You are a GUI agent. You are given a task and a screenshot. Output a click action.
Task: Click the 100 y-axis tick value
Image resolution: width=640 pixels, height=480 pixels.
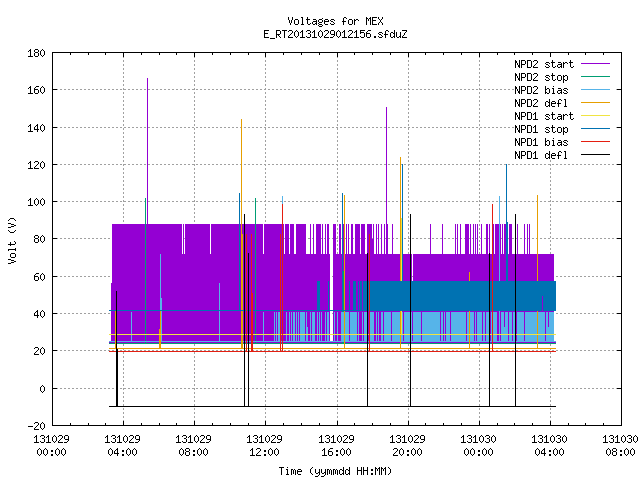click(36, 202)
